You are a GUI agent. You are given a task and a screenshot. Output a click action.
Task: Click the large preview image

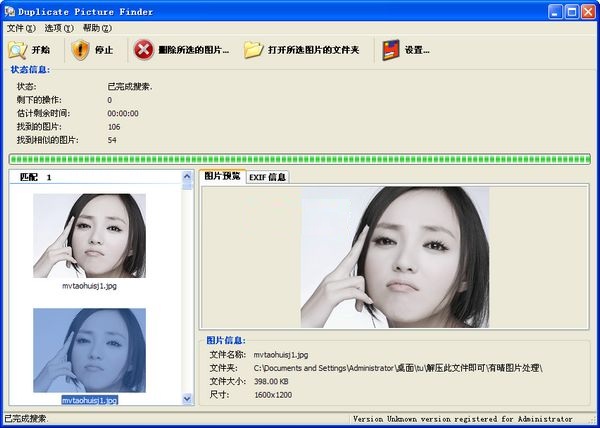click(395, 257)
